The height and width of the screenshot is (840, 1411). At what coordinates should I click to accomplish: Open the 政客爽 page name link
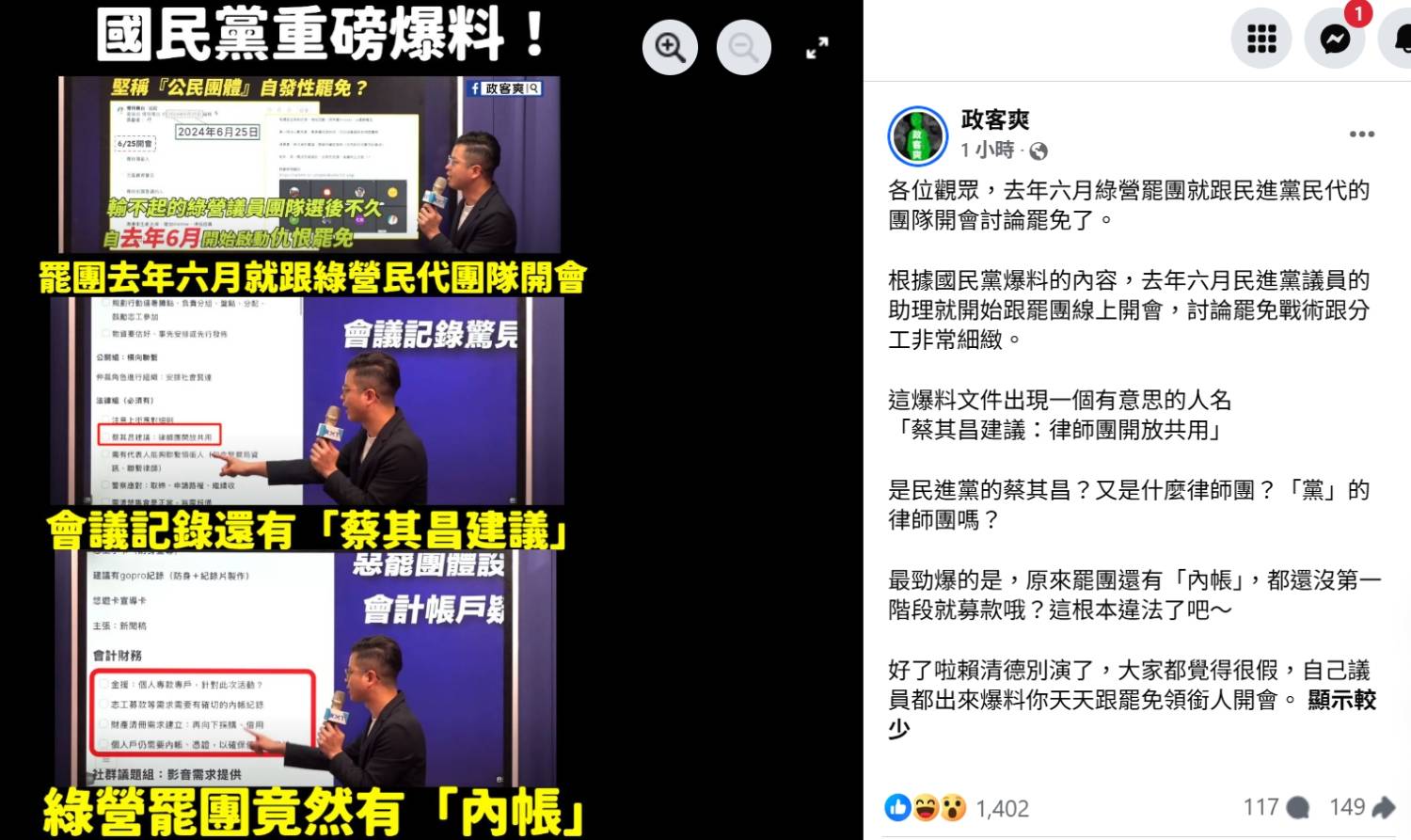pyautogui.click(x=995, y=119)
